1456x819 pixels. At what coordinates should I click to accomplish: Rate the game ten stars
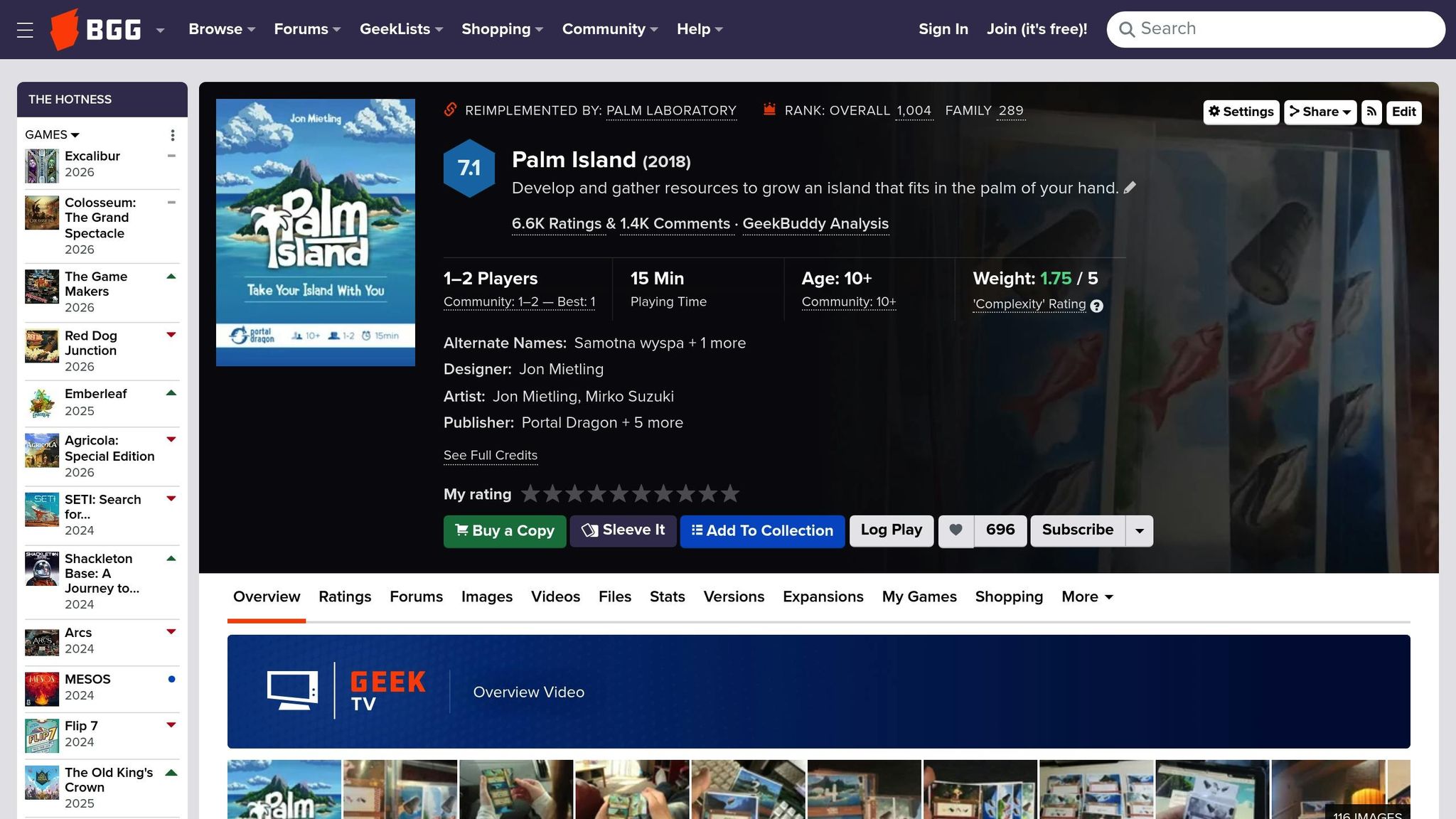tap(729, 493)
